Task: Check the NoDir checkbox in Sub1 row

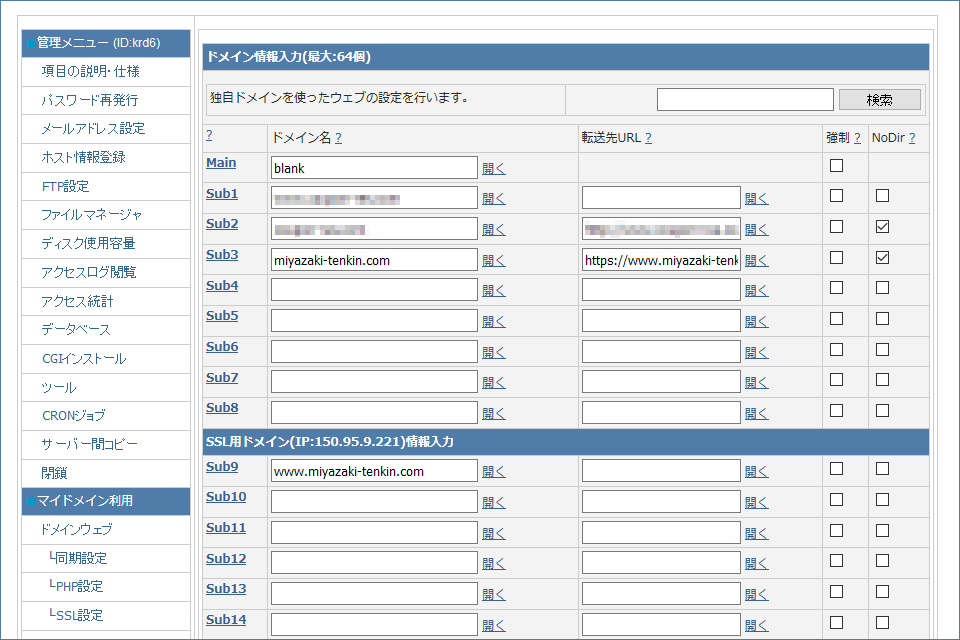Action: click(x=882, y=195)
